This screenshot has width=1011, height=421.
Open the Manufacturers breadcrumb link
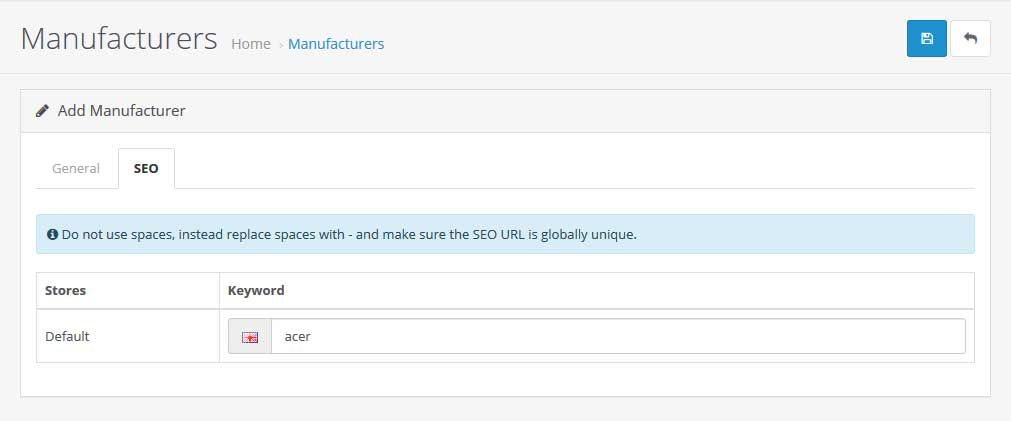(336, 44)
